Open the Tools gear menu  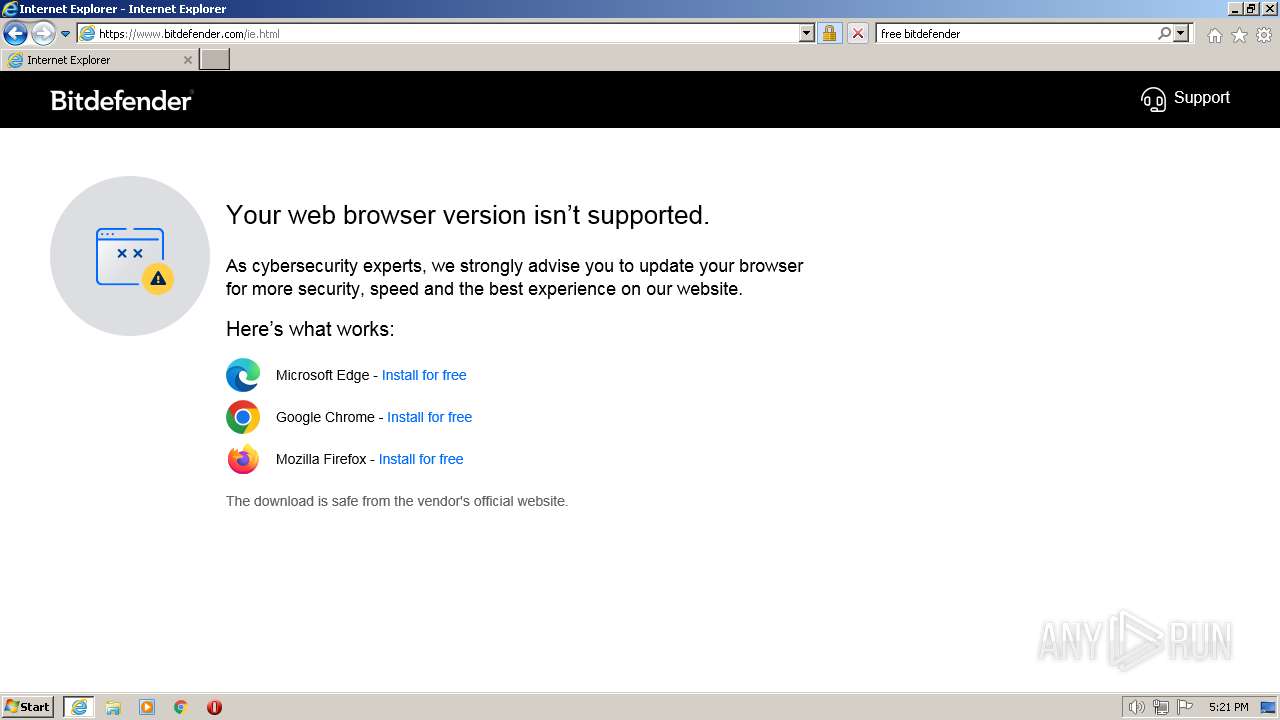(1264, 35)
